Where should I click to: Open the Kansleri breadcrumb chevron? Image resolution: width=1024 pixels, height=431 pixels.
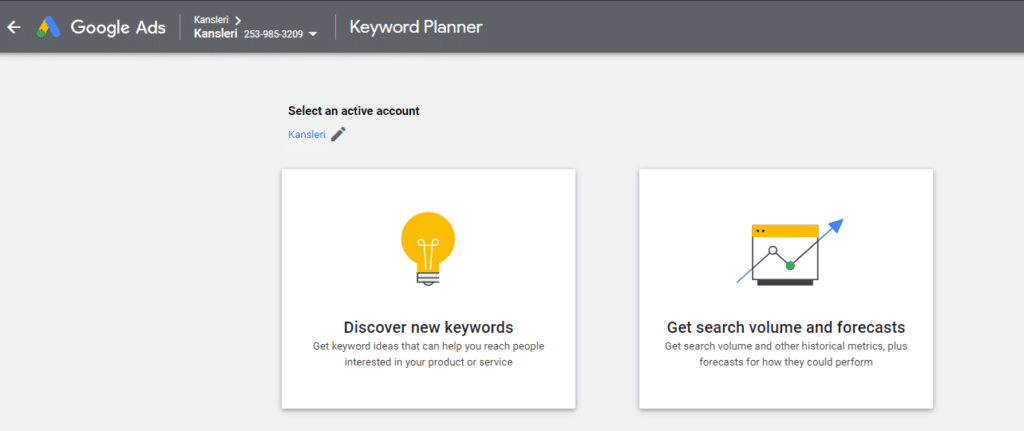(238, 20)
